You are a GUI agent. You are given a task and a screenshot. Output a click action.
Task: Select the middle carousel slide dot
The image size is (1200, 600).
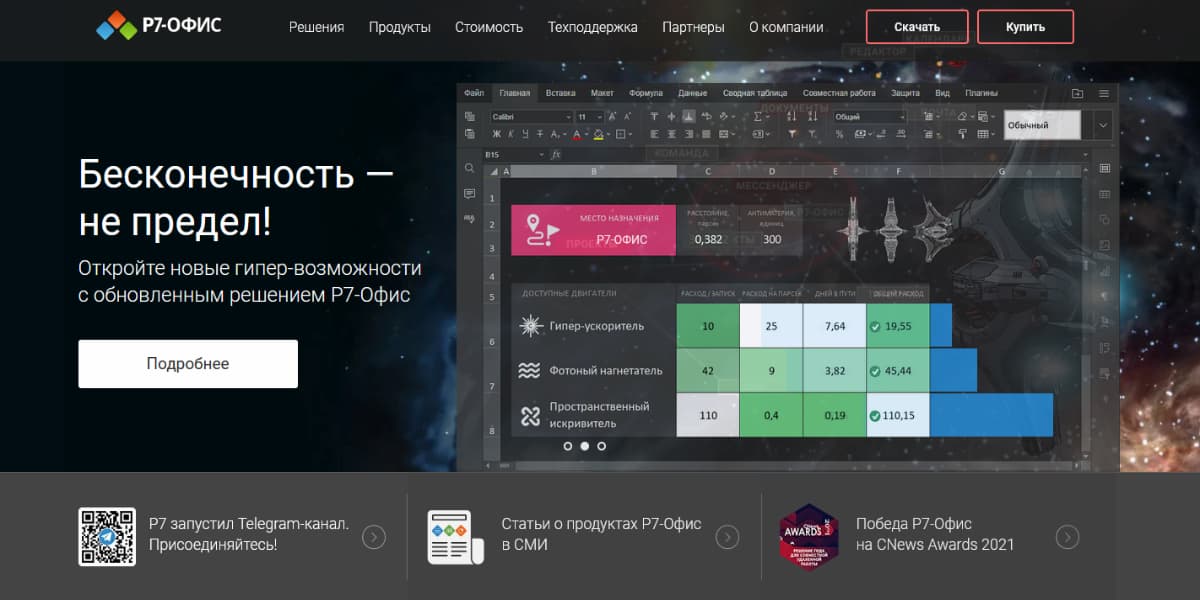pyautogui.click(x=585, y=446)
